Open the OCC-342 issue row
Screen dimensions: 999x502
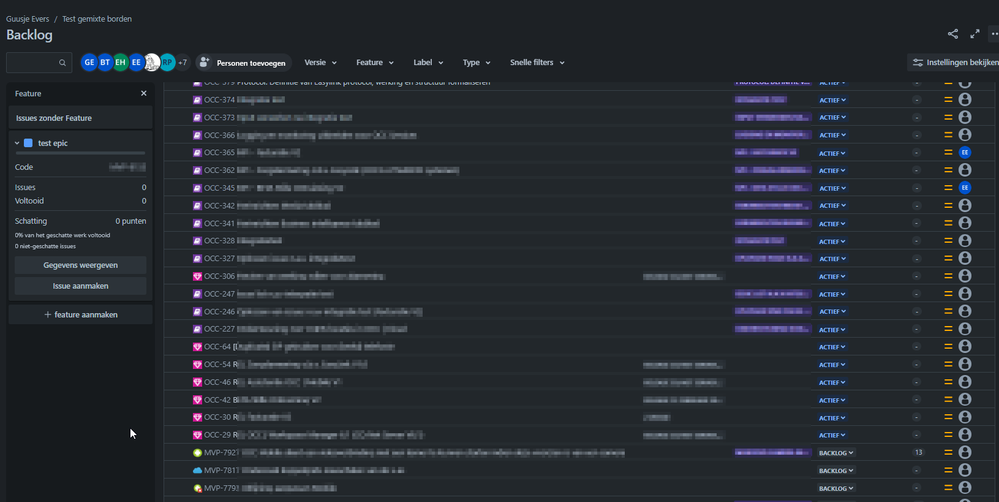(579, 206)
